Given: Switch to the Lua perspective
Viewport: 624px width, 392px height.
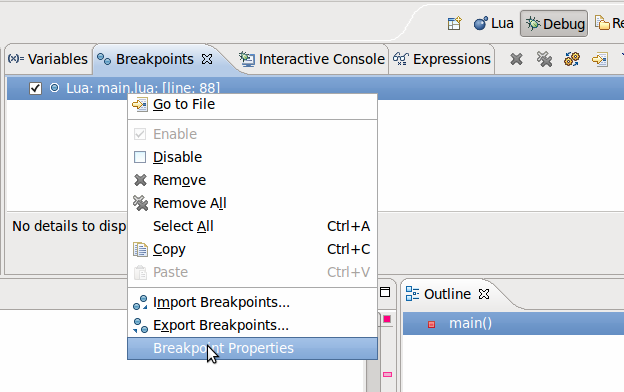Looking at the screenshot, I should (493, 23).
